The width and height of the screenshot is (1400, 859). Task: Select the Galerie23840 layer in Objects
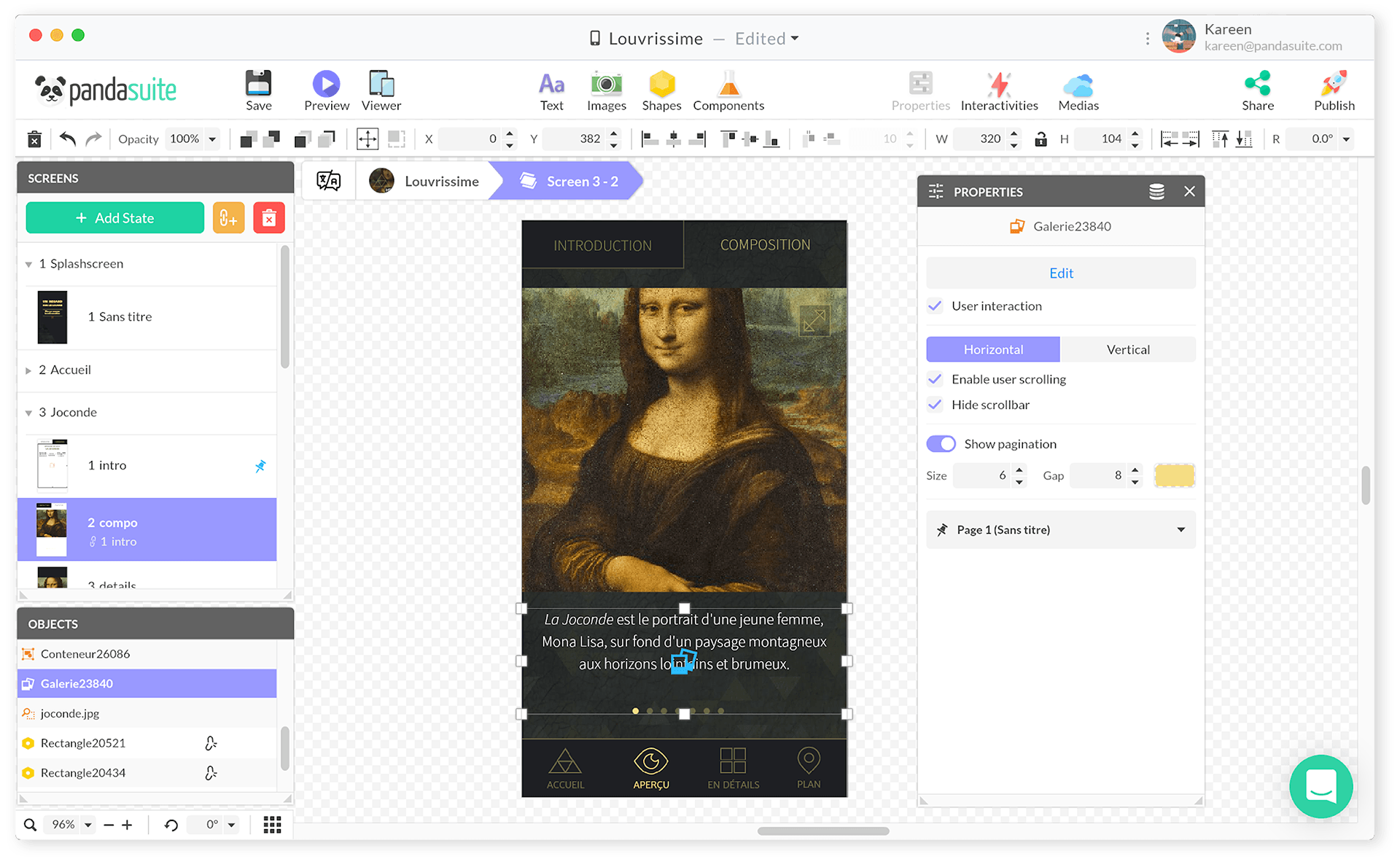point(143,683)
